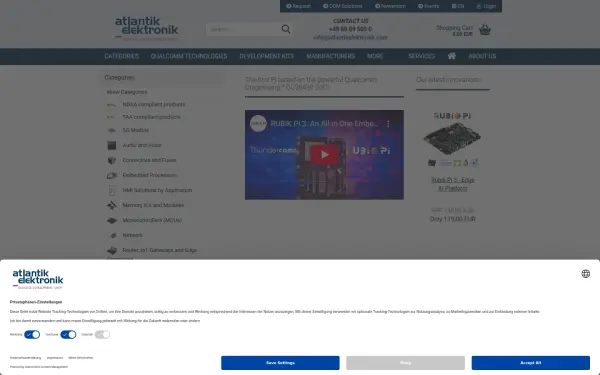
Task: Select Embedded Processors category text
Action: tap(150, 175)
